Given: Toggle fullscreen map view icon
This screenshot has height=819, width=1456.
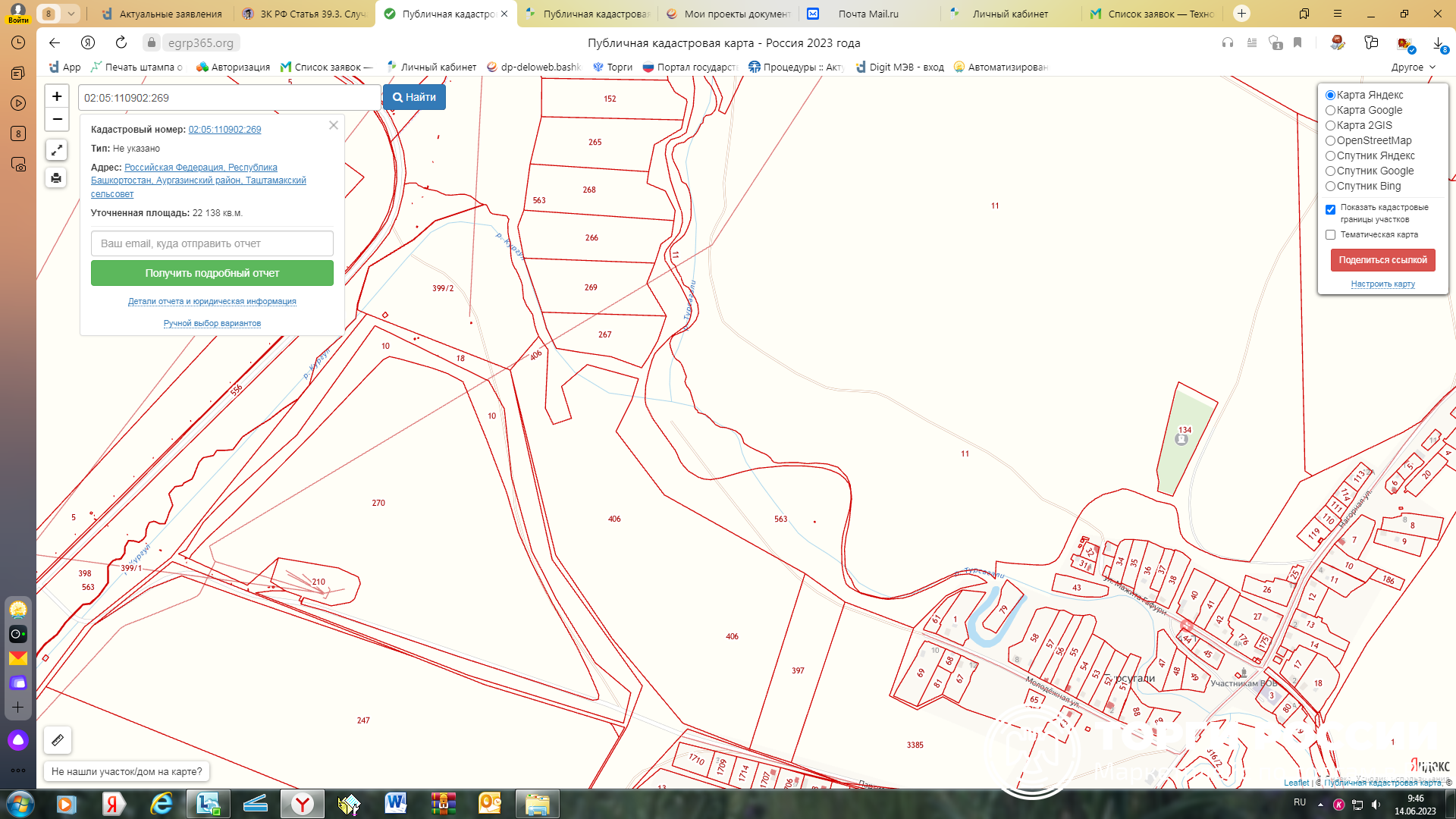Looking at the screenshot, I should click(56, 150).
